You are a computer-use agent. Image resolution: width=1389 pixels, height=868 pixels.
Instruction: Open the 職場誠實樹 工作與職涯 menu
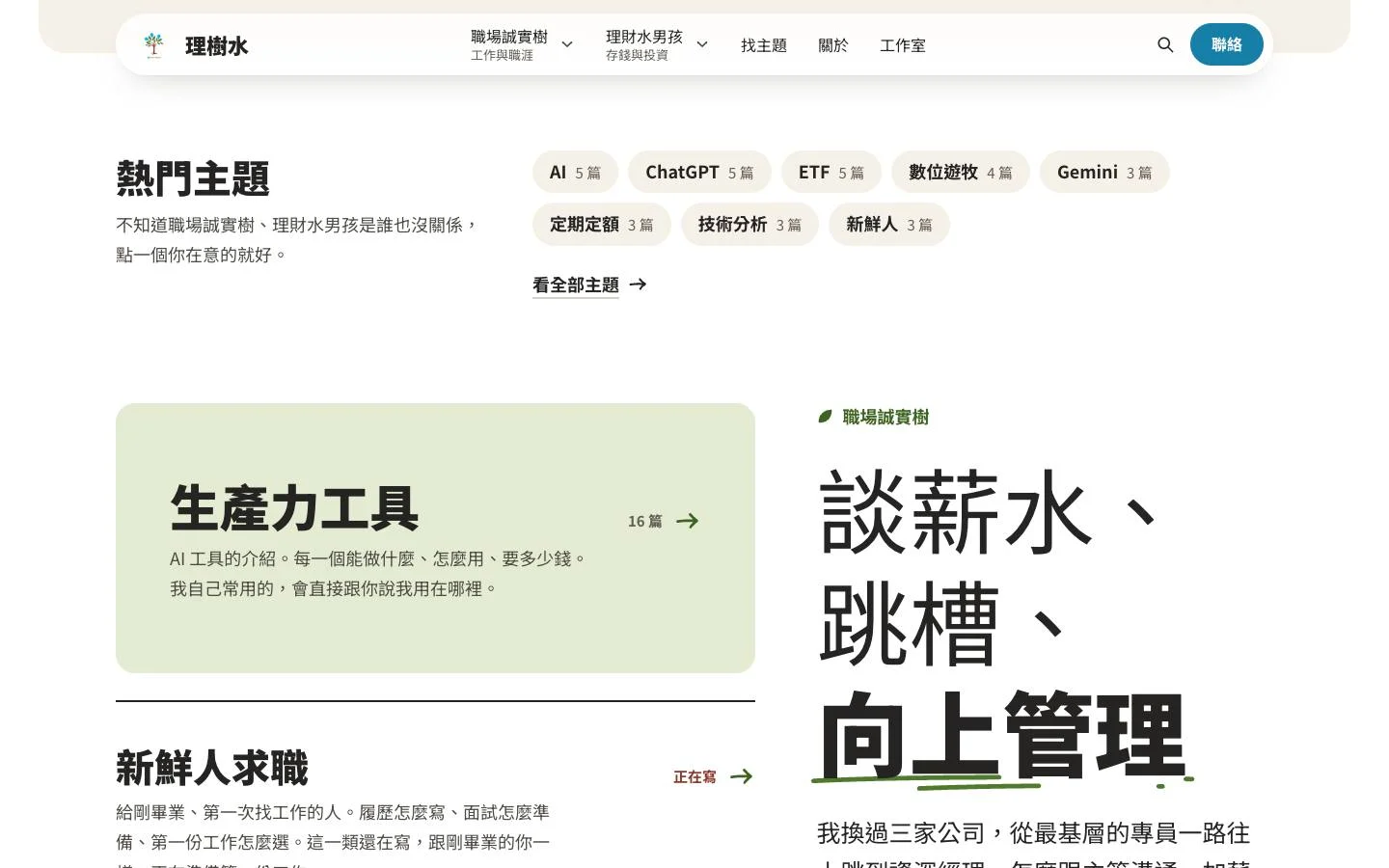[x=522, y=45]
